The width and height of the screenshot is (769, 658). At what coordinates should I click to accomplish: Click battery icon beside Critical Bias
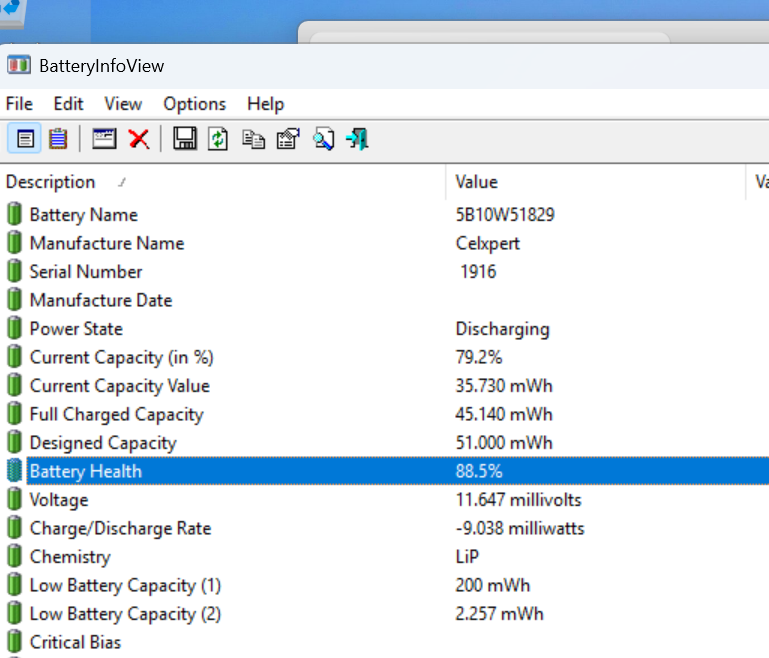click(x=15, y=641)
